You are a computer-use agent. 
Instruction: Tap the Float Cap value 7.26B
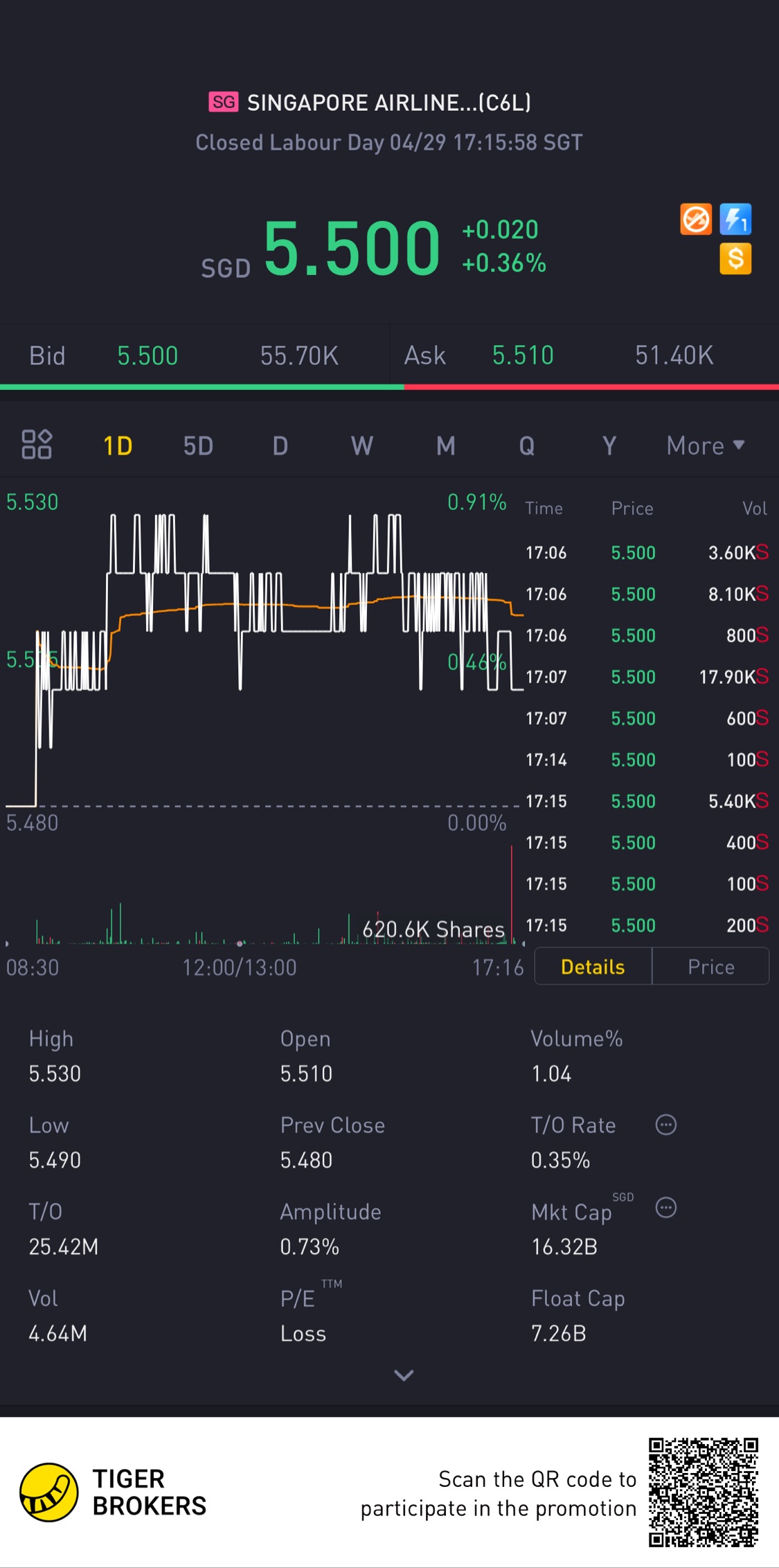pos(558,1333)
